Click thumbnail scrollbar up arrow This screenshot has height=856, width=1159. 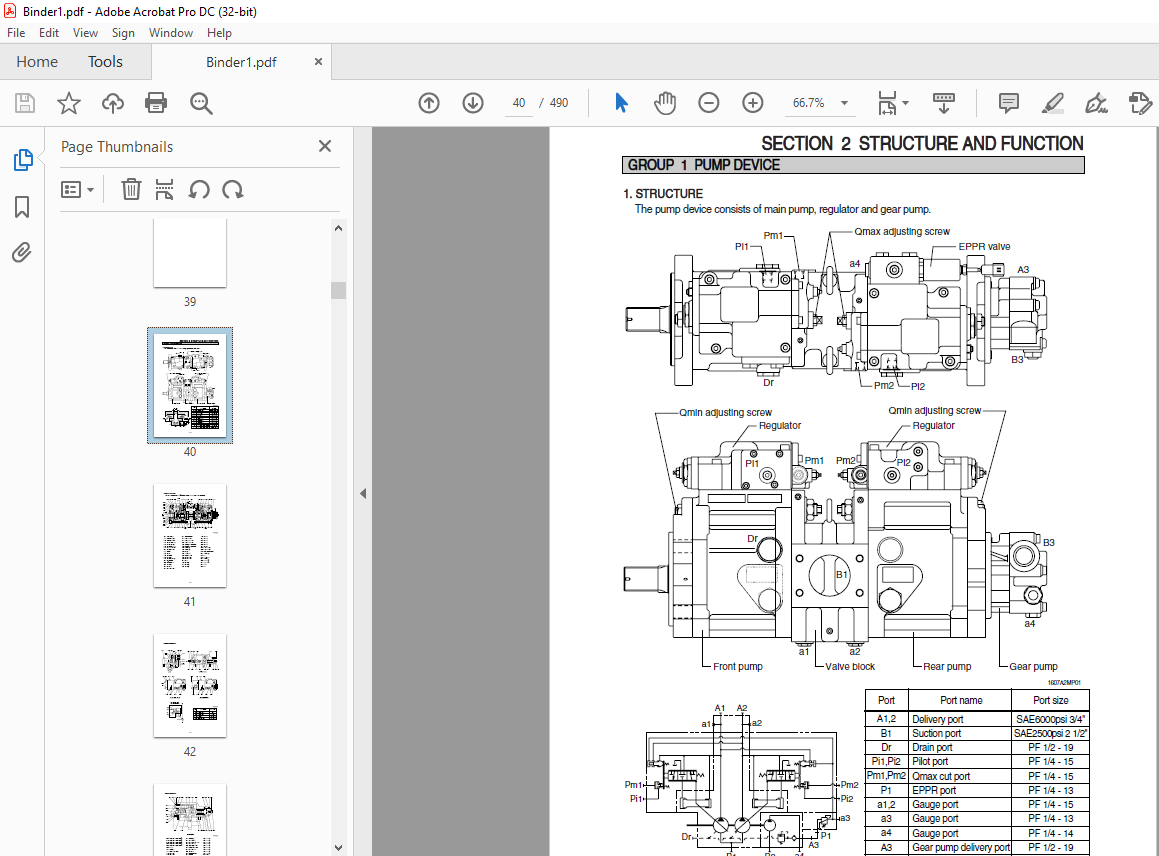pos(339,228)
